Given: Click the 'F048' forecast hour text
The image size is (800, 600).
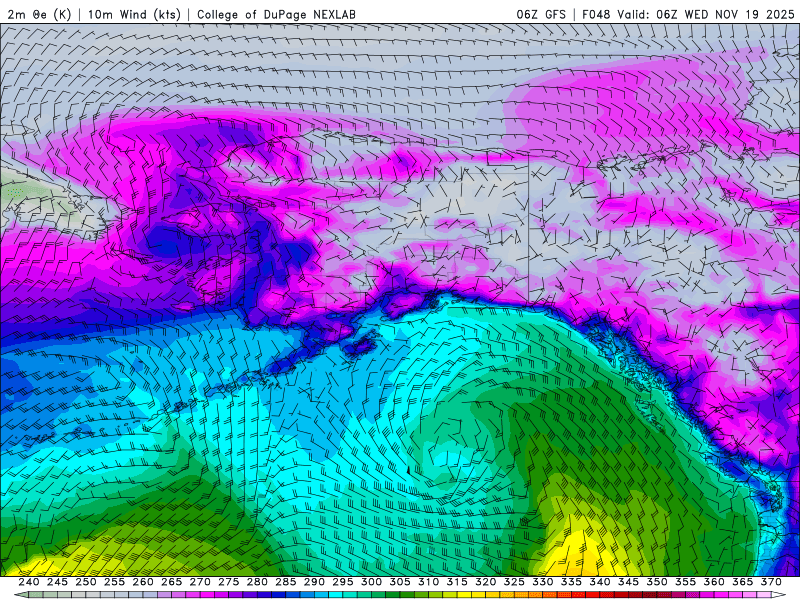Looking at the screenshot, I should pos(596,14).
